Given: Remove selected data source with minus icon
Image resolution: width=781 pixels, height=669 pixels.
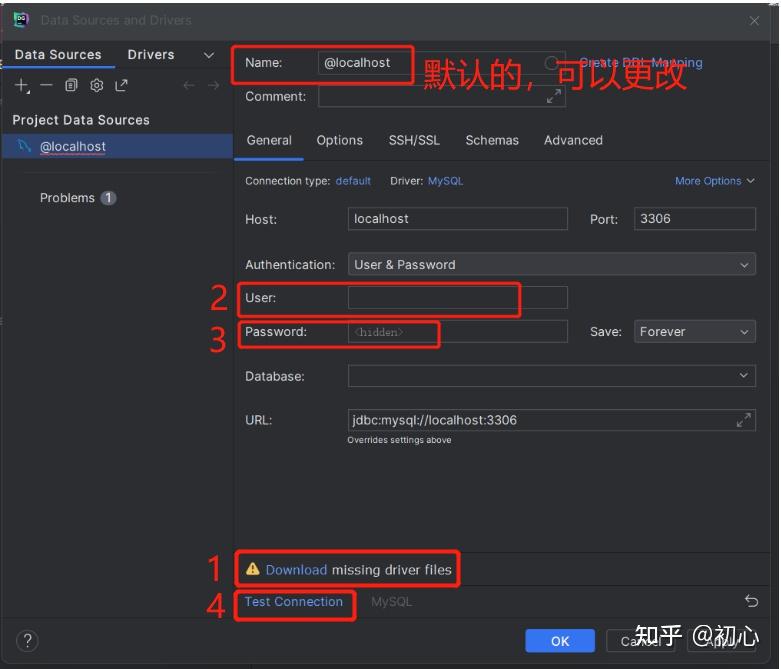Looking at the screenshot, I should click(x=46, y=86).
